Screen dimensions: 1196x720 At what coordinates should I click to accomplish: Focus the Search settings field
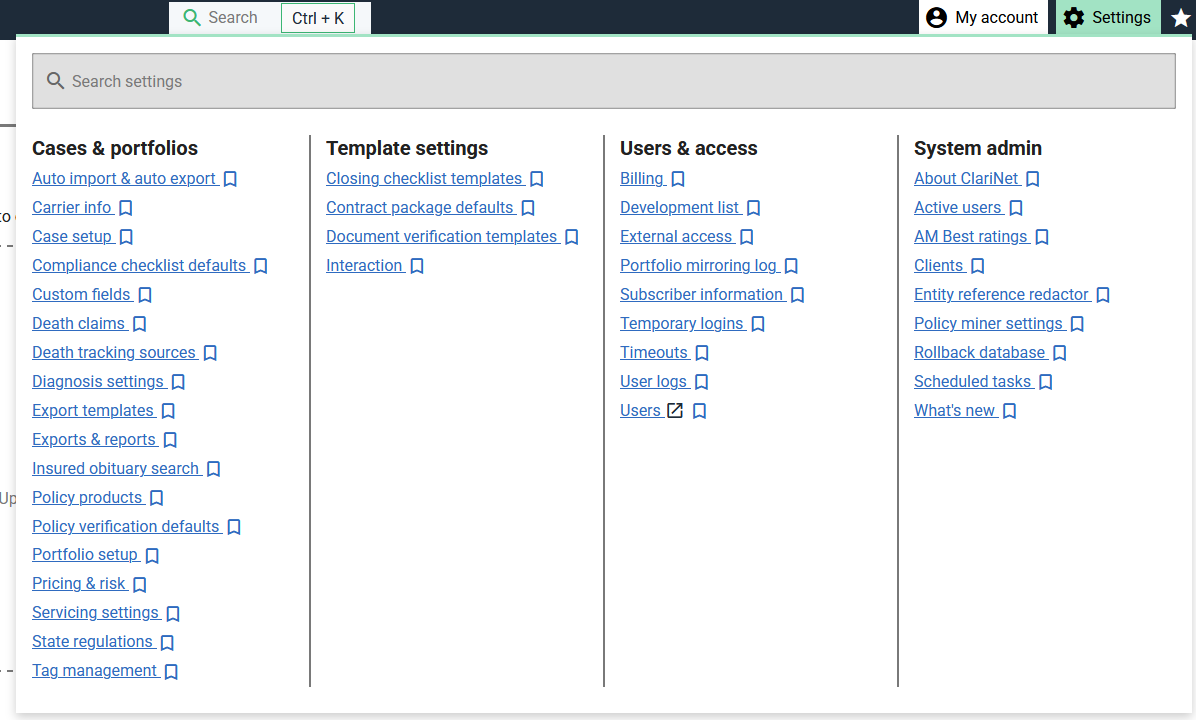point(603,81)
